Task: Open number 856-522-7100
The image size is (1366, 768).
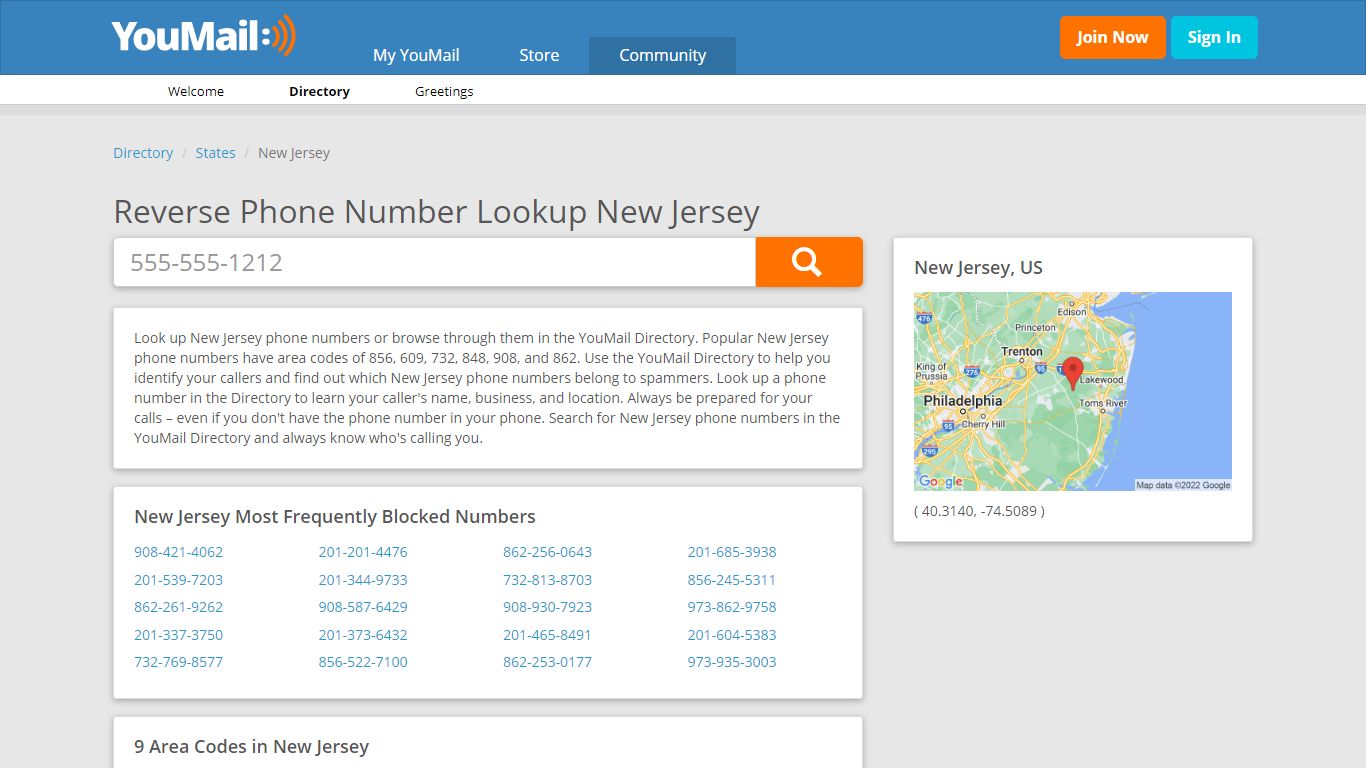Action: click(x=363, y=662)
